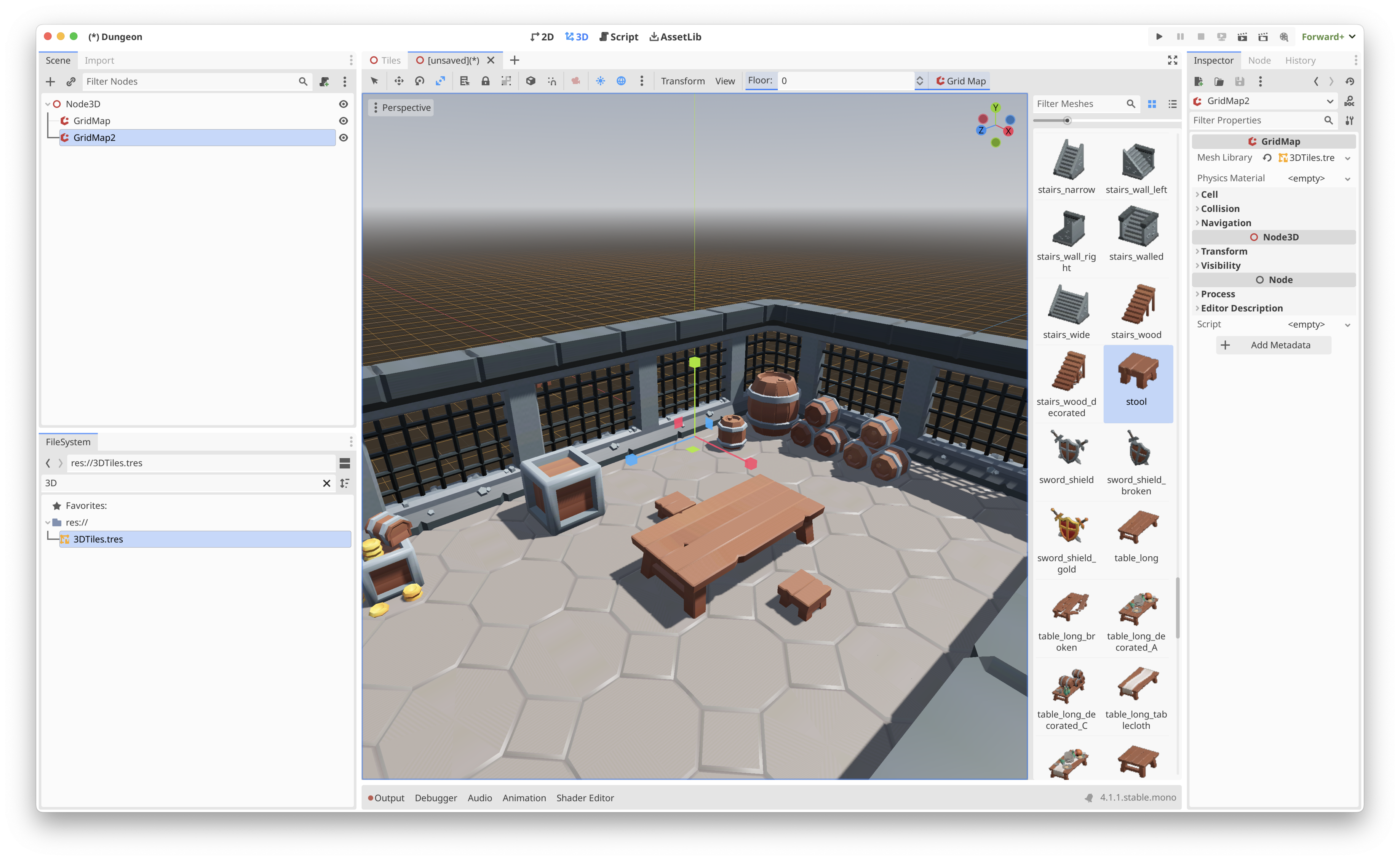Toggle sun preview icon in viewport toolbar
The height and width of the screenshot is (860, 1400).
click(600, 81)
